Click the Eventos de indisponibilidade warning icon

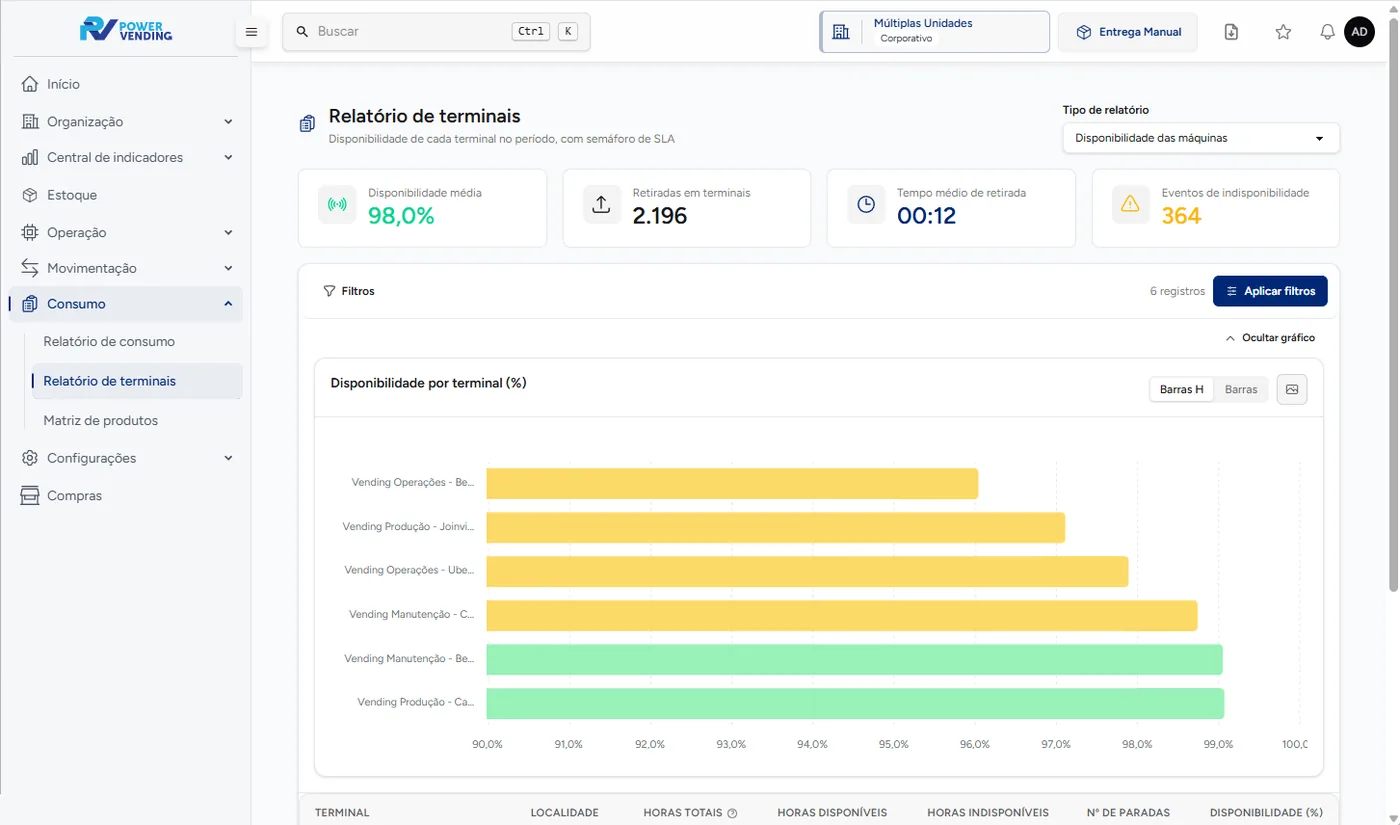[x=1130, y=204]
